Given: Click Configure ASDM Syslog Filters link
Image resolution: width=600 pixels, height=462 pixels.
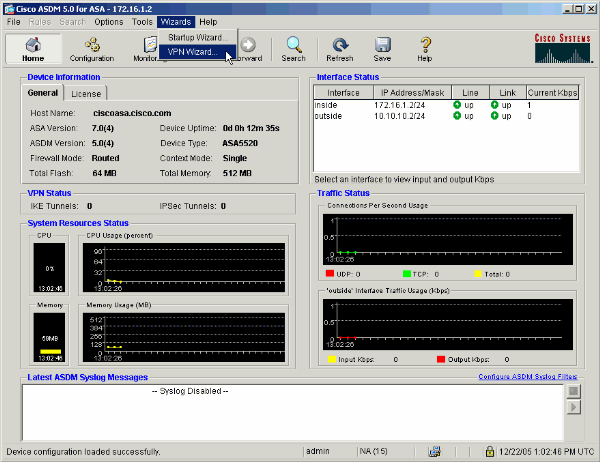Looking at the screenshot, I should point(528,377).
